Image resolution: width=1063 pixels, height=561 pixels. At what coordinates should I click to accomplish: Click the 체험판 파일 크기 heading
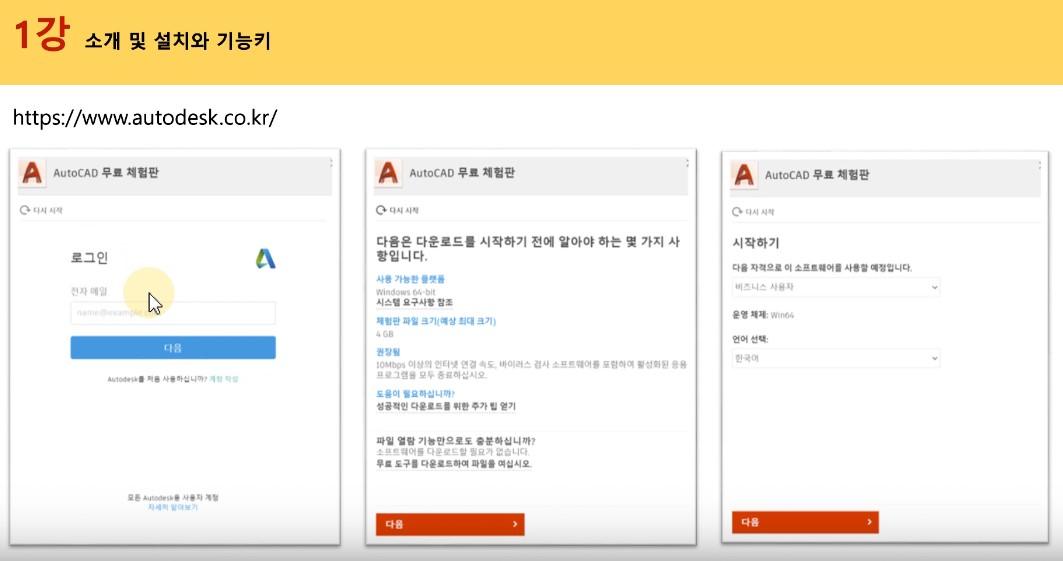pyautogui.click(x=436, y=321)
